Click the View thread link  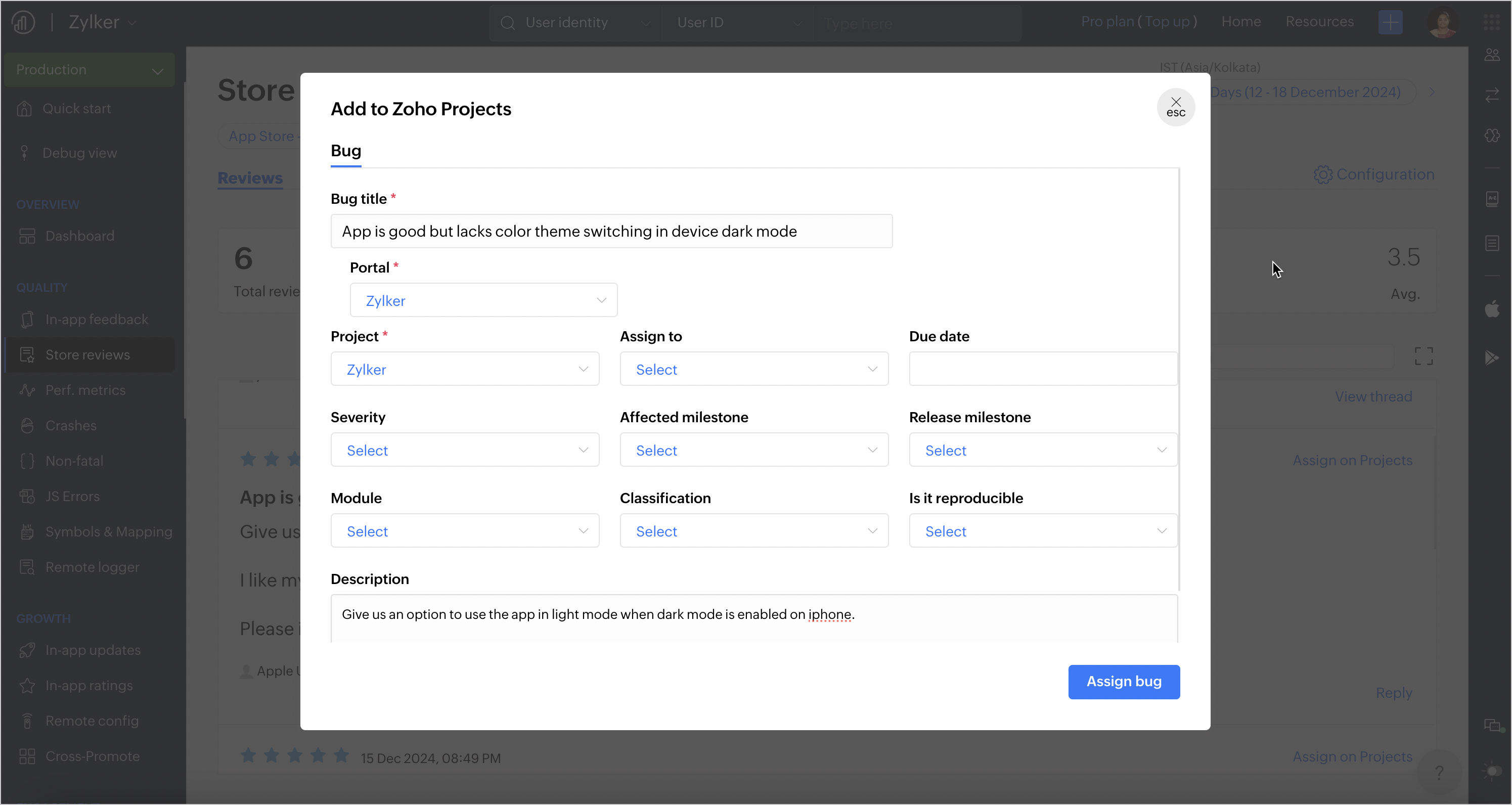coord(1373,396)
